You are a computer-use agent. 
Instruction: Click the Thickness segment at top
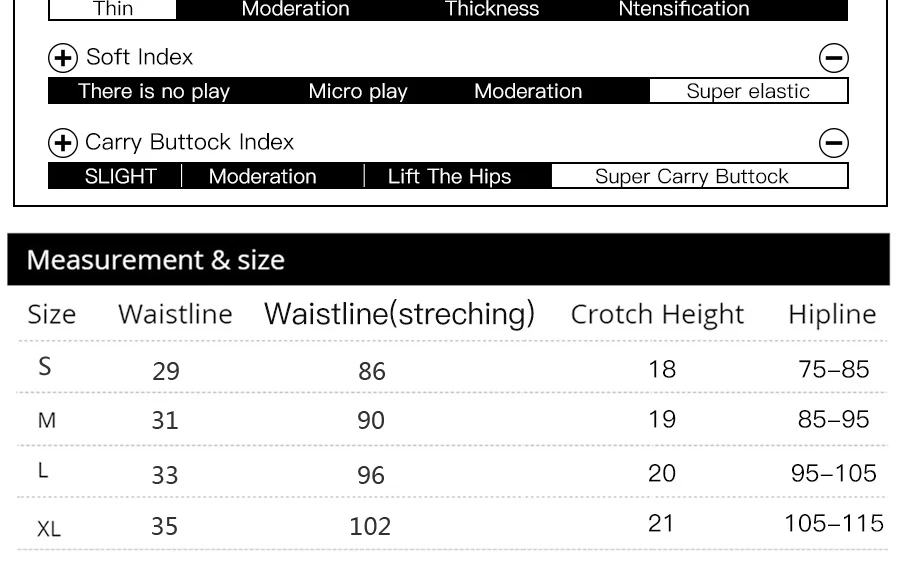click(492, 9)
